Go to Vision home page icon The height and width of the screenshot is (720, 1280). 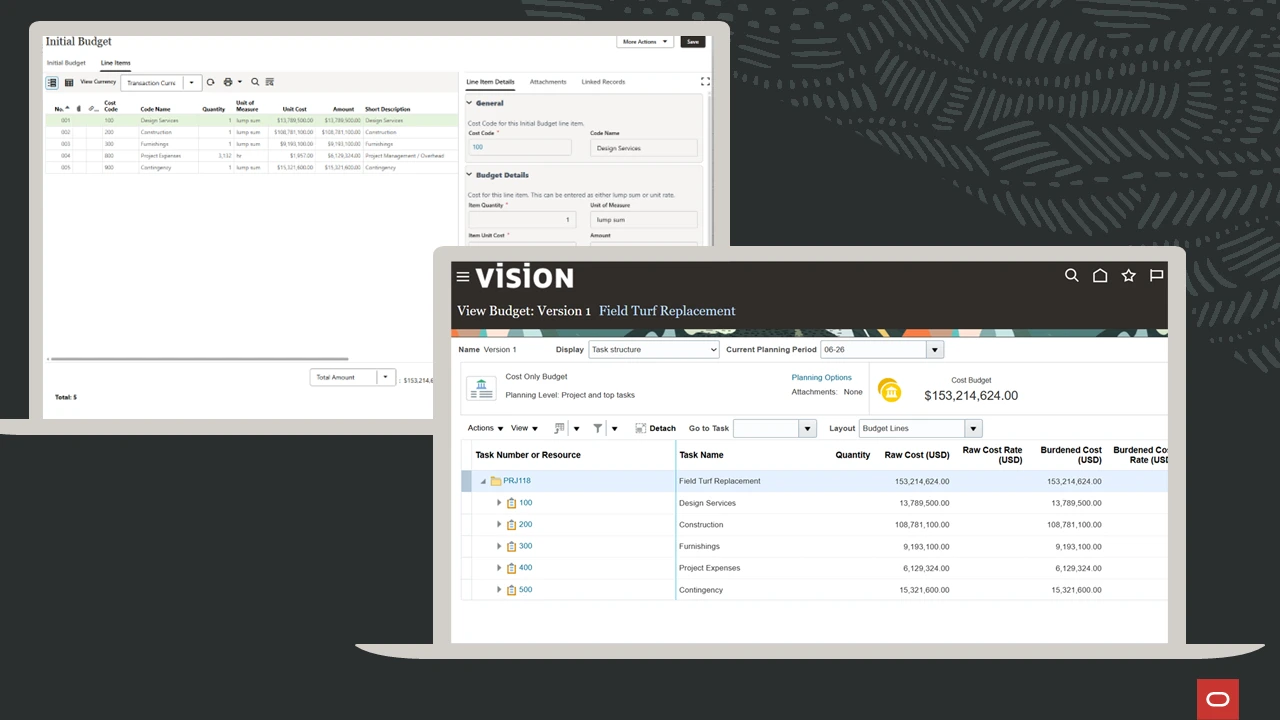1100,276
